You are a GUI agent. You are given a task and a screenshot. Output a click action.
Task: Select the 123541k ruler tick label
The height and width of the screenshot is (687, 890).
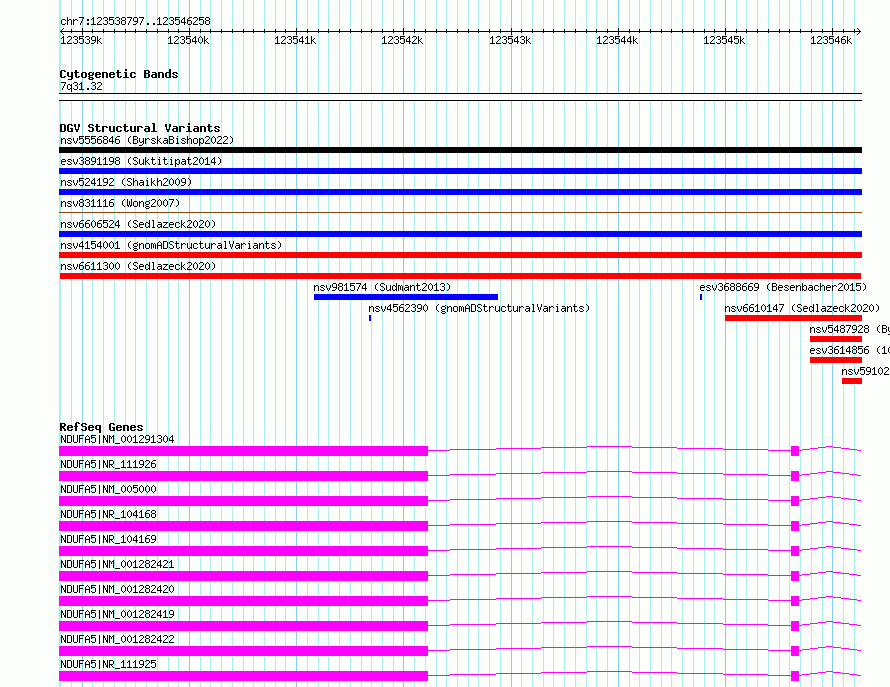(x=295, y=40)
